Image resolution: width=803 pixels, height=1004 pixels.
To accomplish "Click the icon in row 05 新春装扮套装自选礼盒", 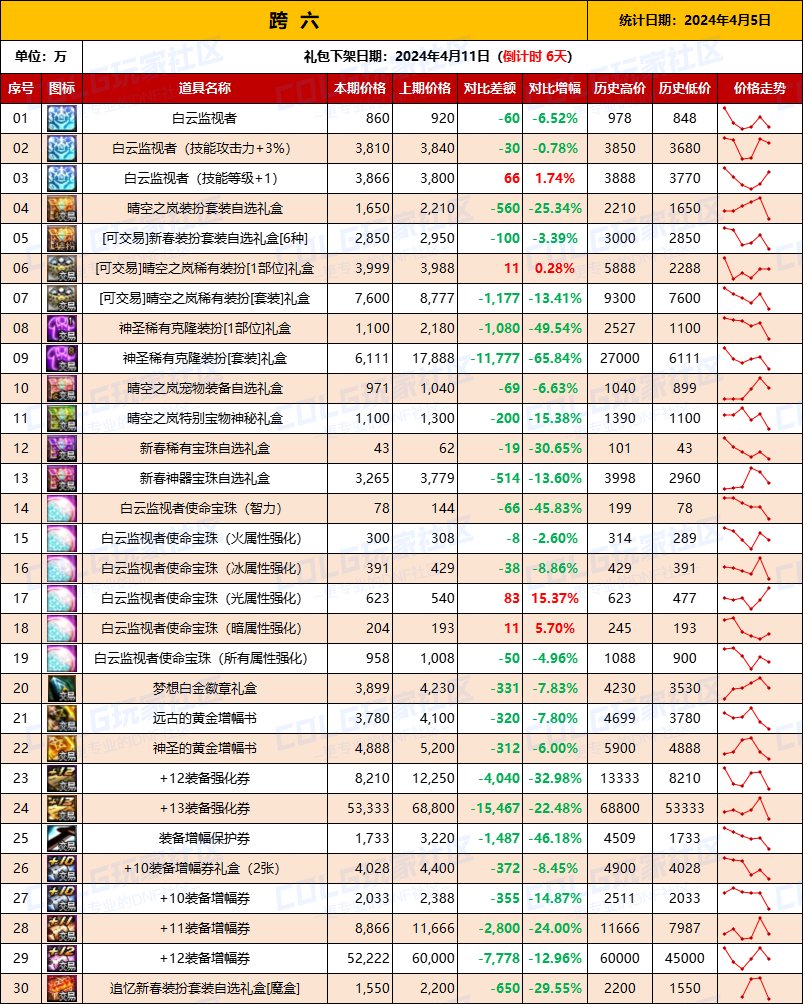I will coord(62,238).
